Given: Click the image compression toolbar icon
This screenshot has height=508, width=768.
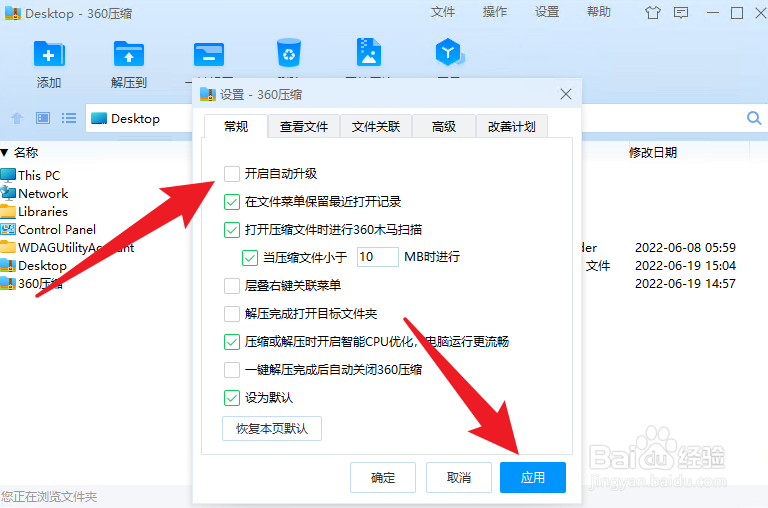Looking at the screenshot, I should (x=369, y=52).
